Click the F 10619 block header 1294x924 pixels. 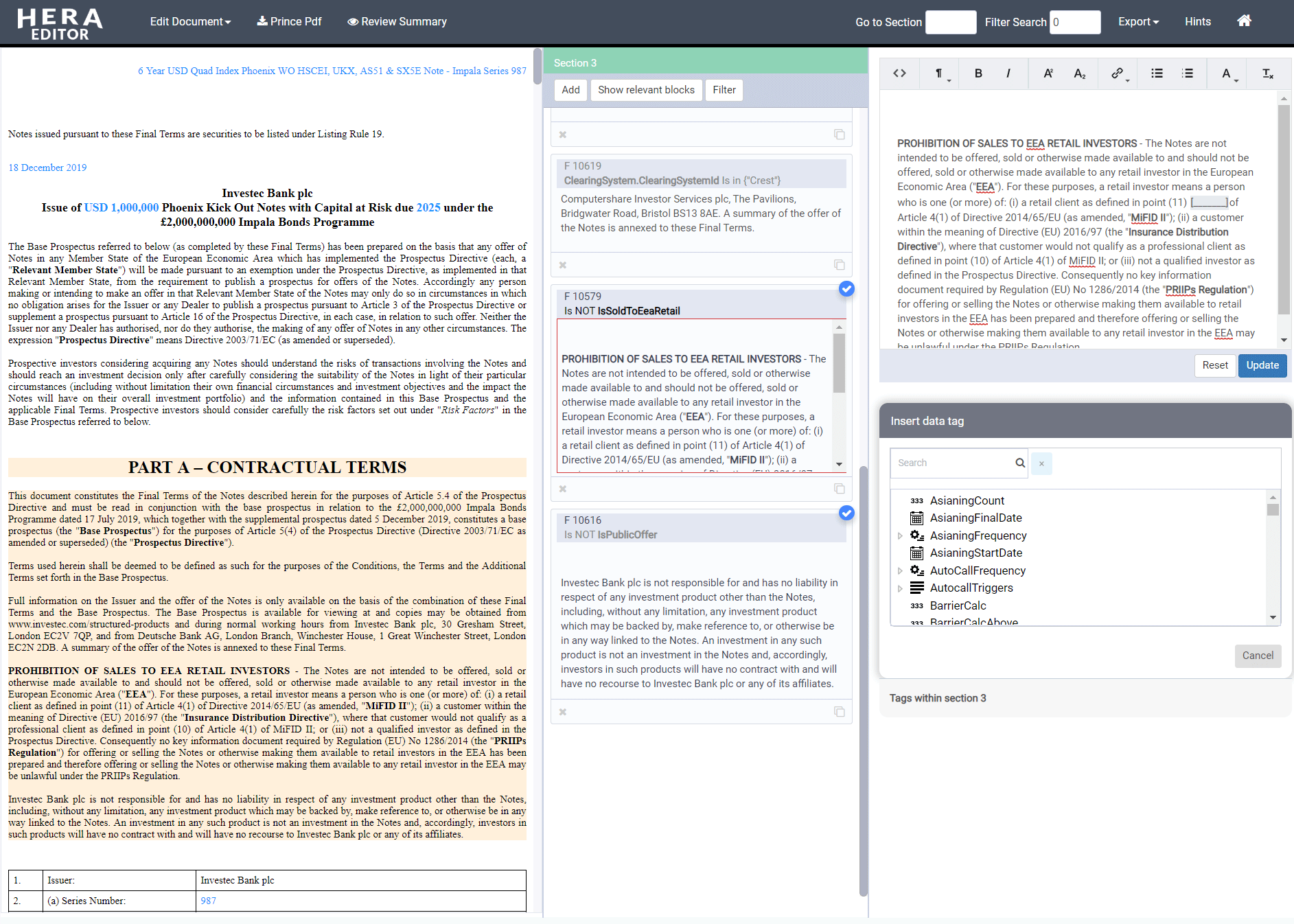click(701, 173)
